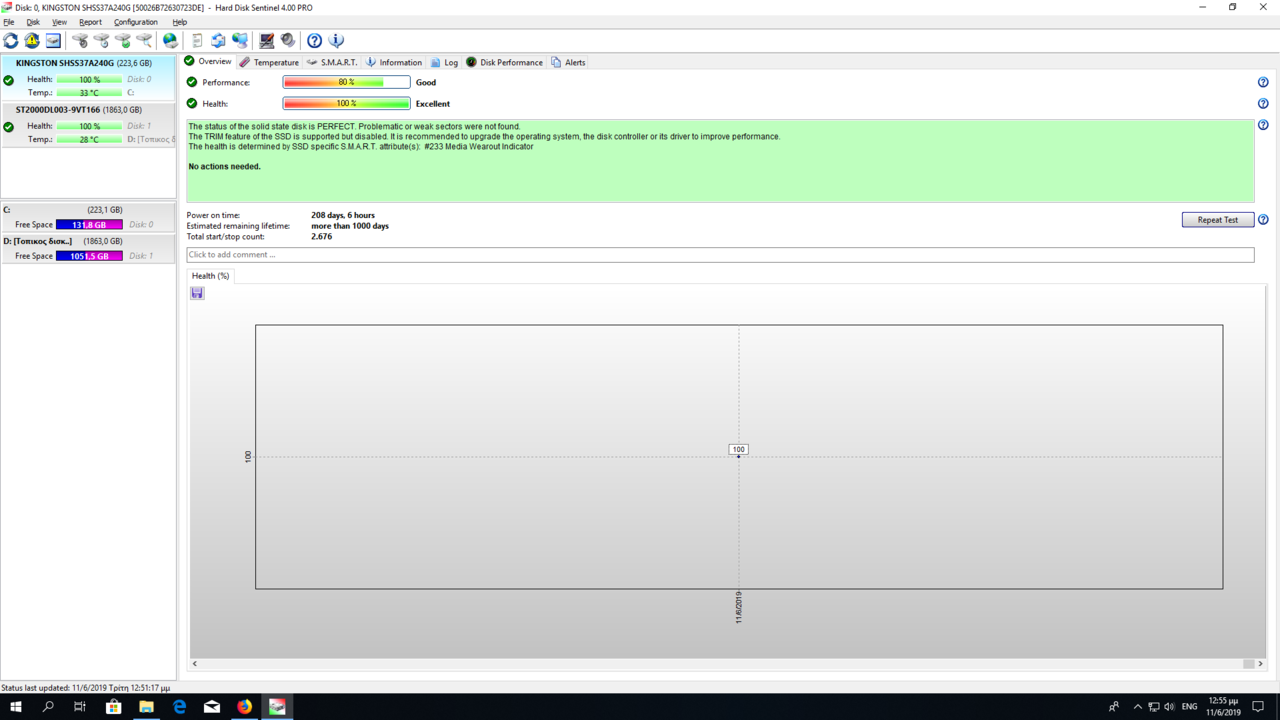Click the KINGSTON temperature 33 °C bar
The width and height of the screenshot is (1280, 720).
[x=89, y=93]
